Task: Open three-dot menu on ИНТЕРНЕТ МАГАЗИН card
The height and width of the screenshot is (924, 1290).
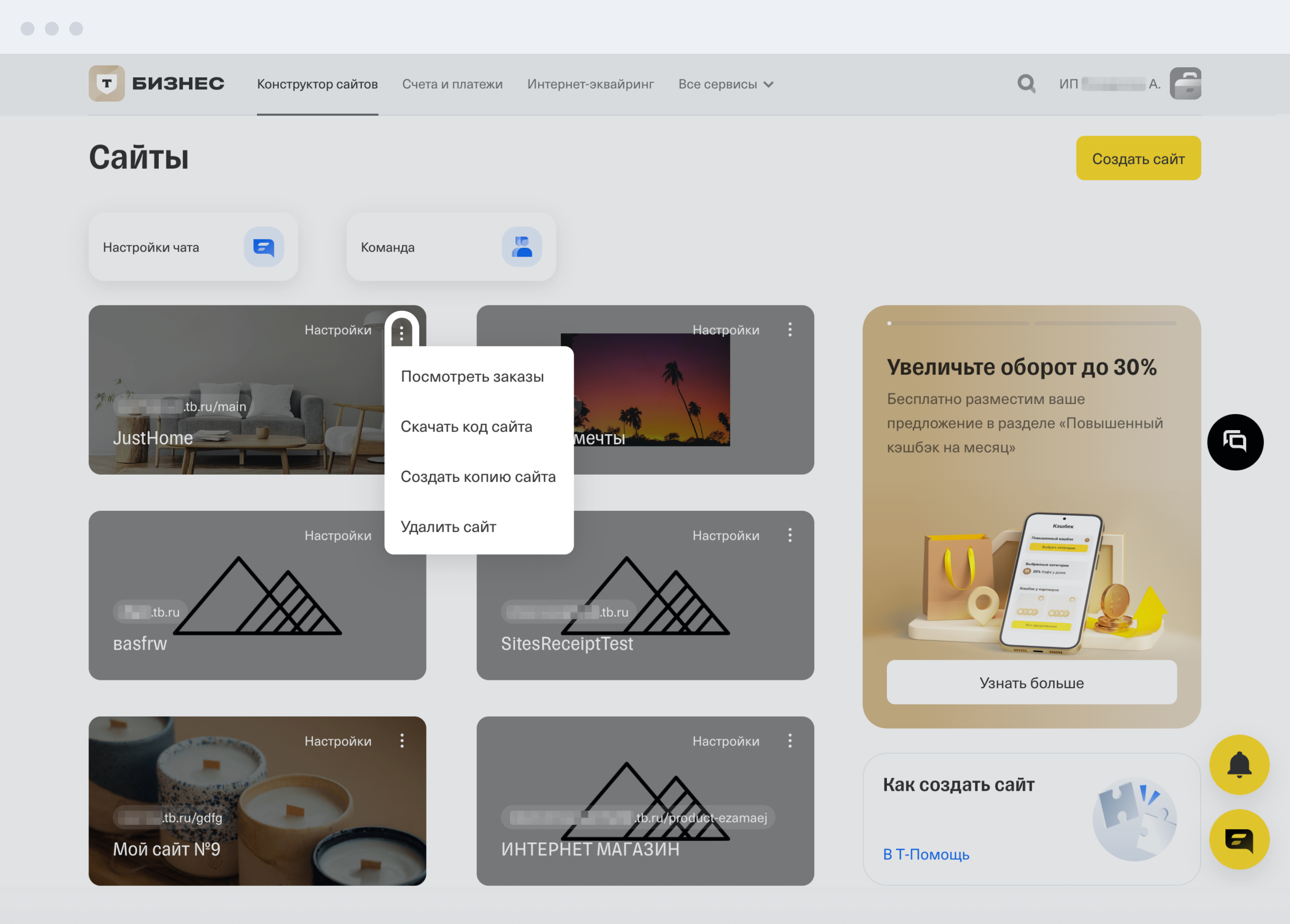Action: (x=790, y=740)
